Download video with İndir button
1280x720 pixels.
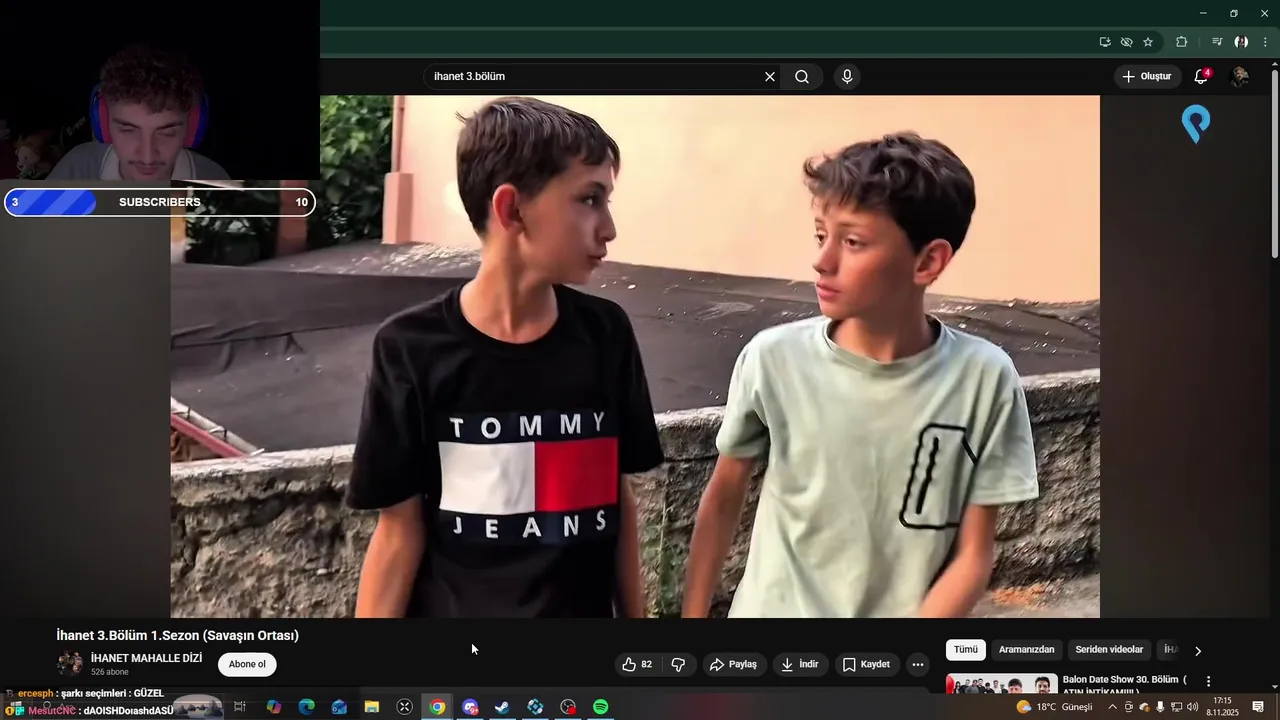[x=800, y=664]
